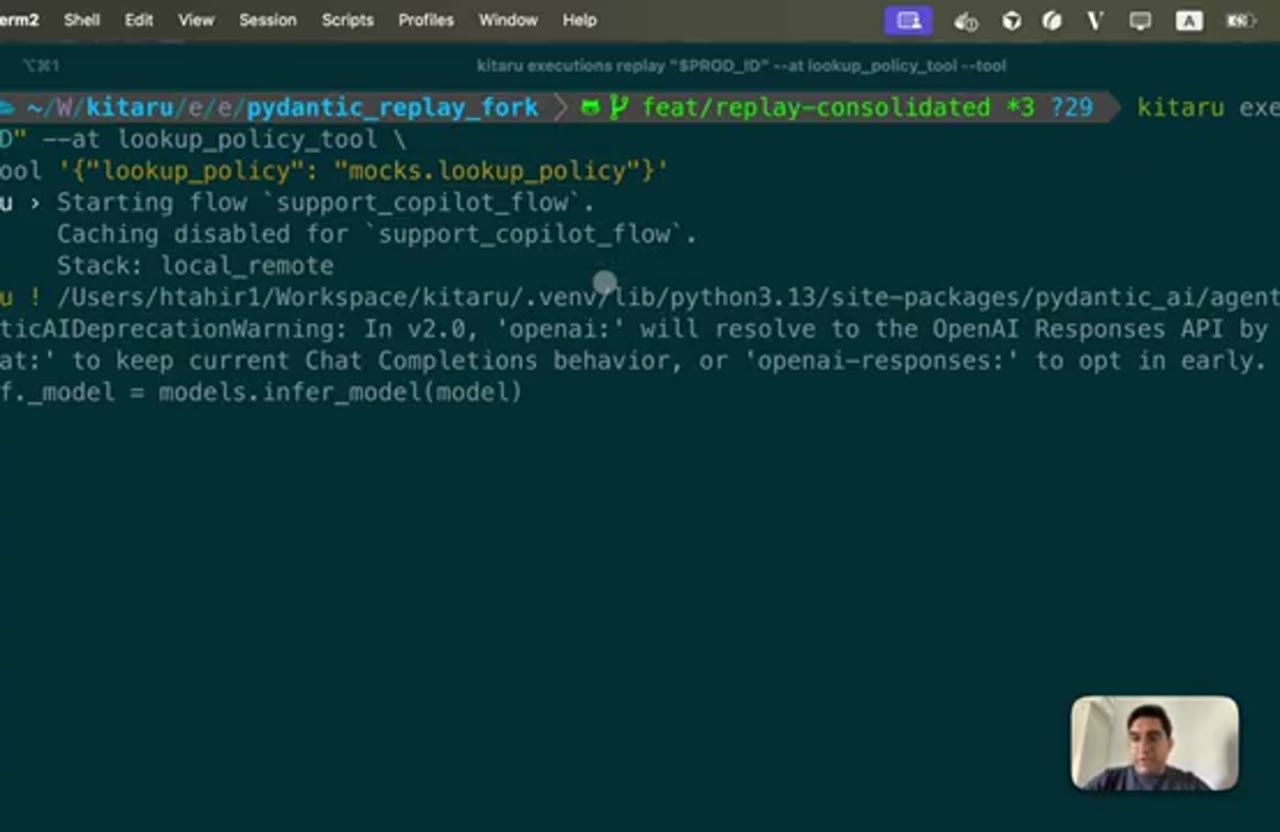
Task: Click the battery status icon
Action: tap(1241, 21)
